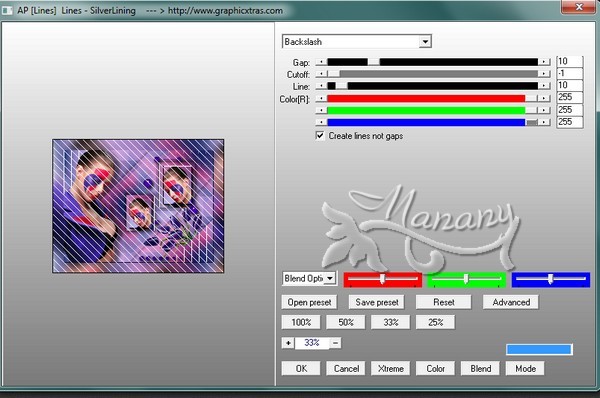Click the blue color slider left arrow

(321, 122)
